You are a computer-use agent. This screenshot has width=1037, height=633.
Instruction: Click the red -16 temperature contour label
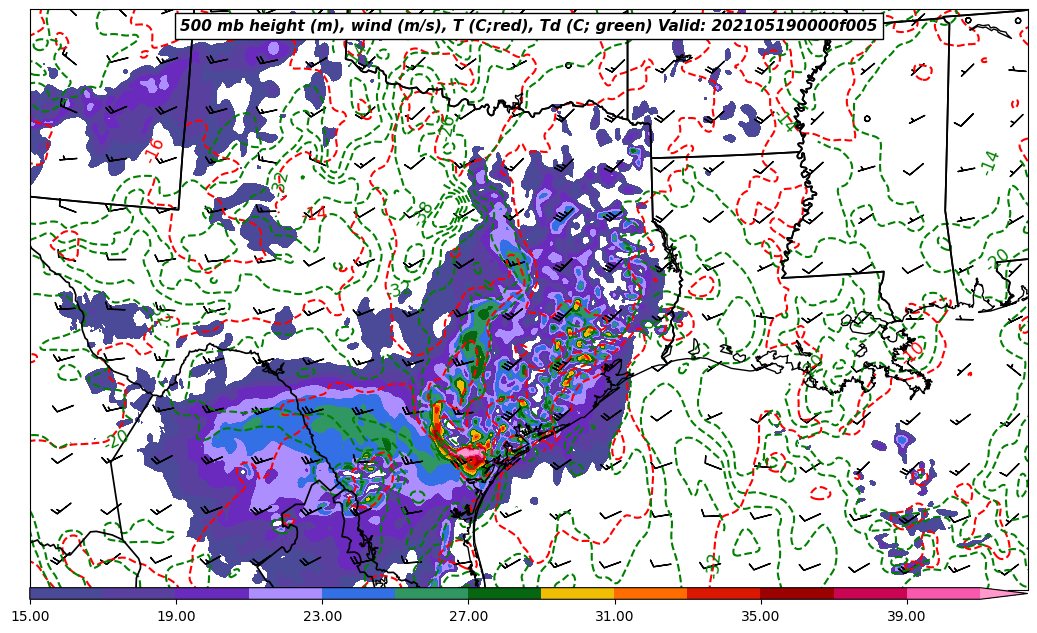(156, 150)
